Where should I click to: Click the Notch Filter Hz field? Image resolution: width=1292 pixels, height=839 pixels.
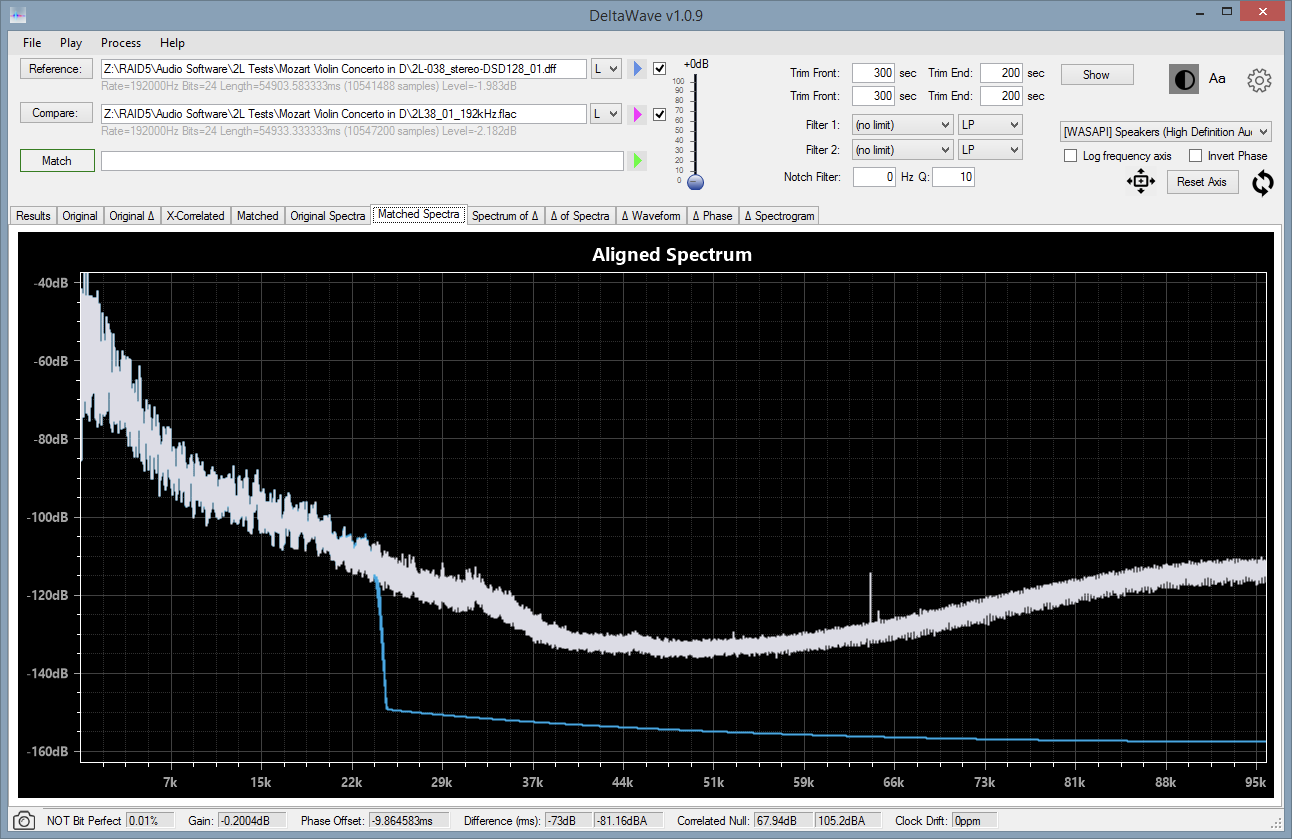click(x=873, y=177)
